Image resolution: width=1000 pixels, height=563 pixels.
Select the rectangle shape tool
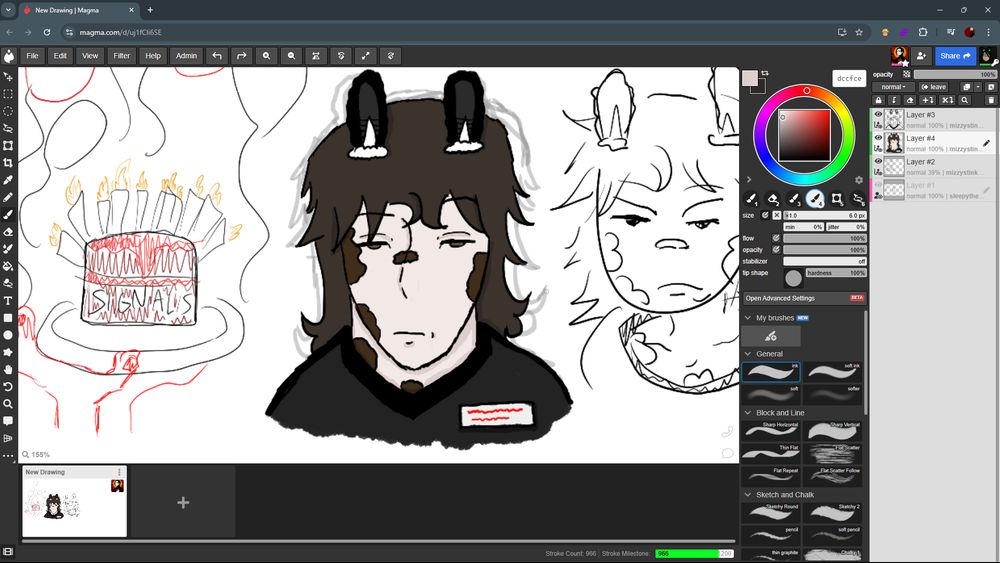(x=8, y=318)
